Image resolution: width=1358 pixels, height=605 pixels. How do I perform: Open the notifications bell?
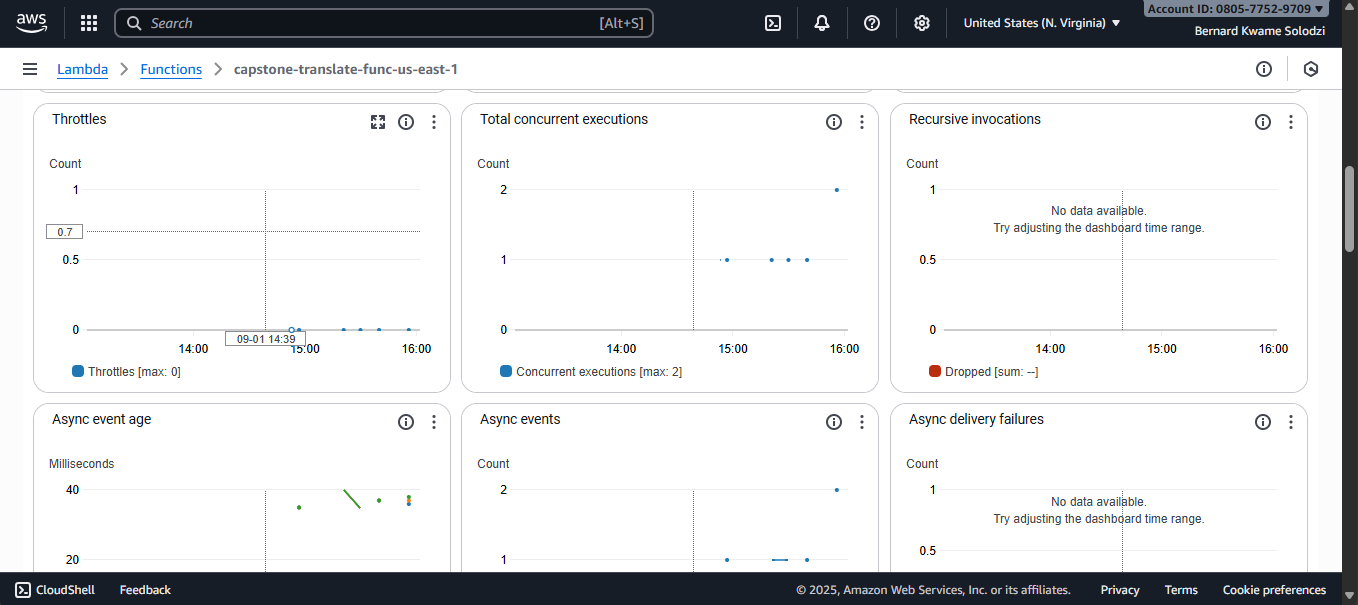pos(822,23)
